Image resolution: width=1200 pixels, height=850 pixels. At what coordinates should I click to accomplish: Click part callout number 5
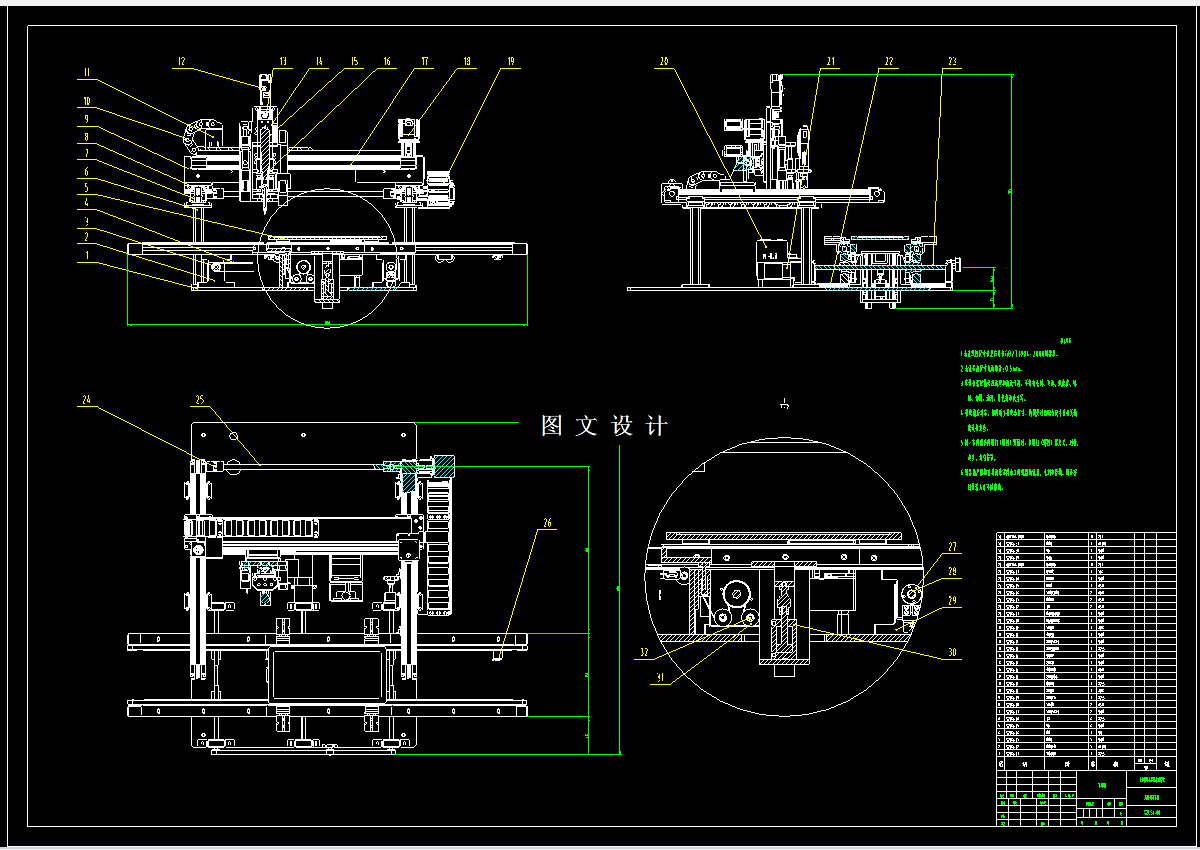pyautogui.click(x=86, y=187)
